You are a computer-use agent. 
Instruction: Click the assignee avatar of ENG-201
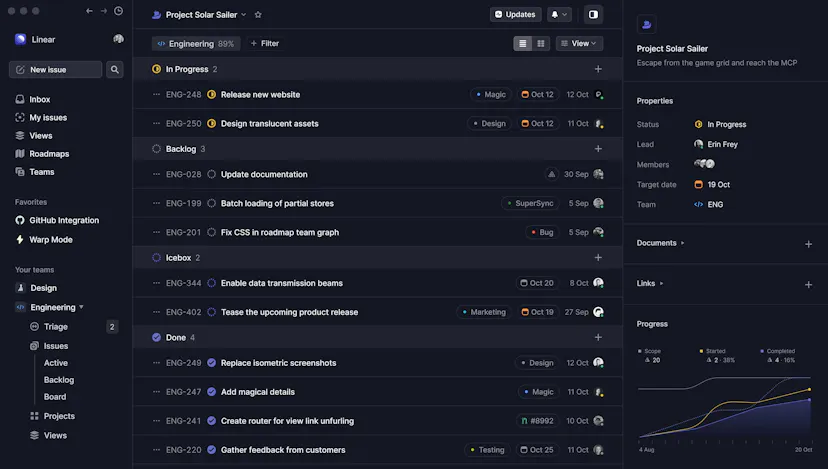598,232
